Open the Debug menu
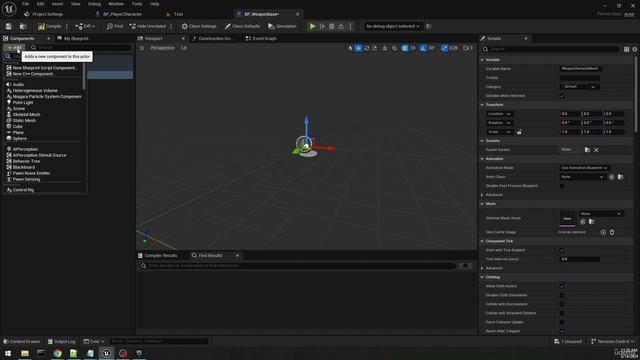Screen dimensions: 640x360 (94, 4)
